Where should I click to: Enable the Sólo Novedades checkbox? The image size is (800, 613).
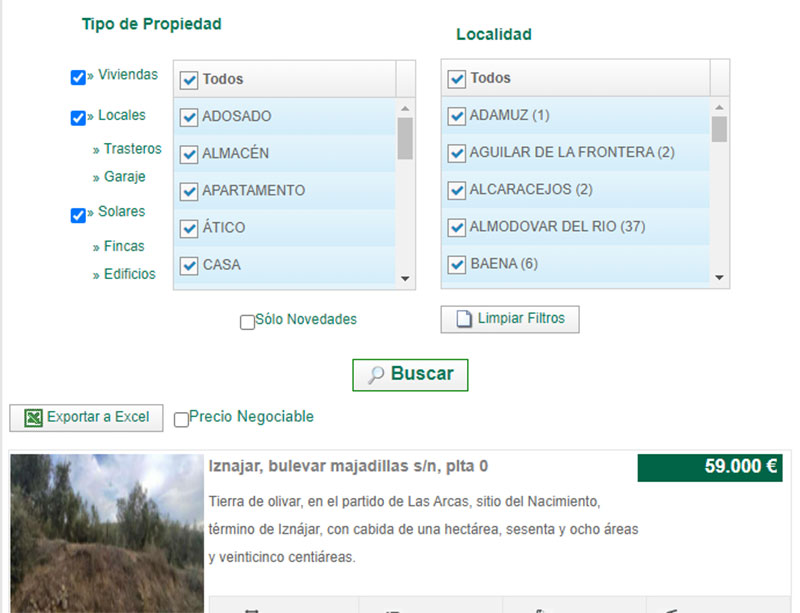[247, 322]
